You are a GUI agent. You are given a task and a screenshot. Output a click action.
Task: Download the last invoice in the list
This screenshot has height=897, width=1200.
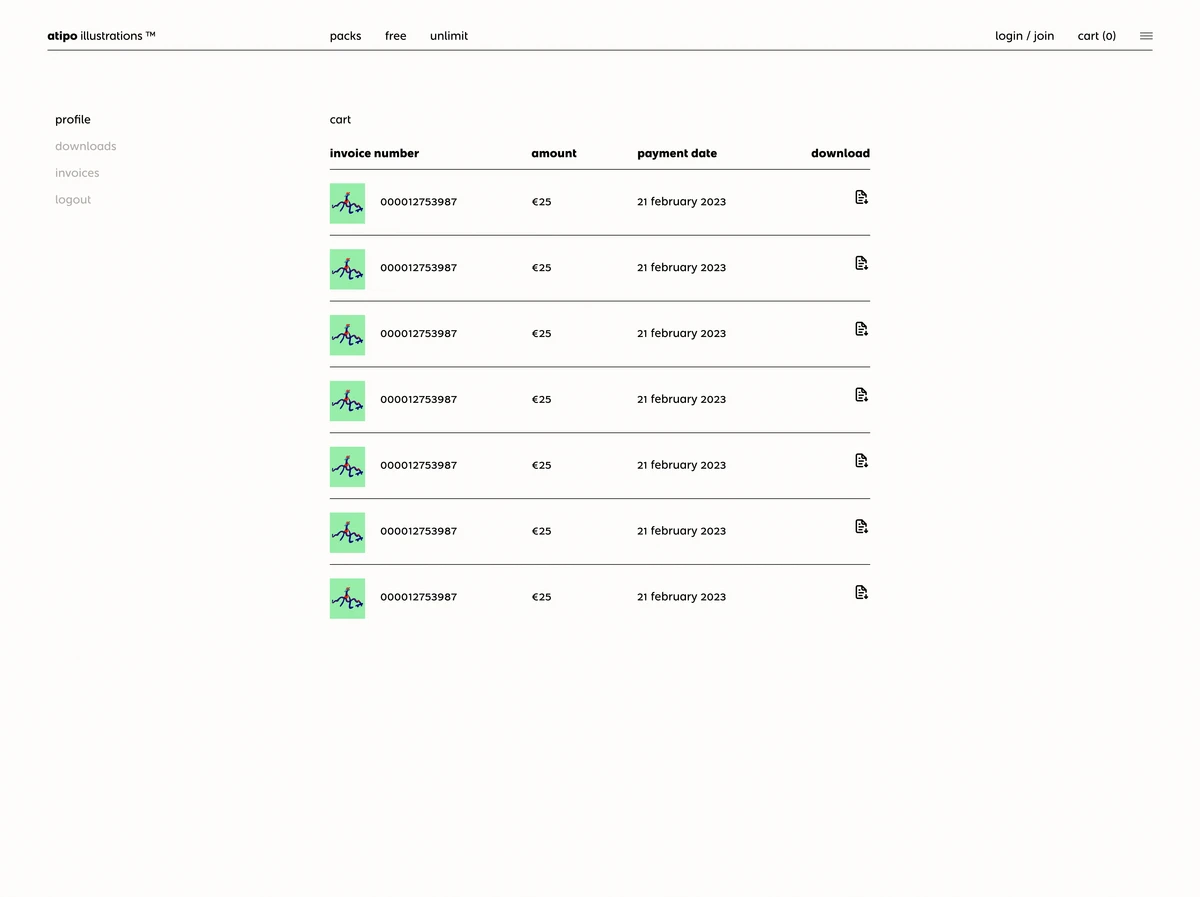[861, 592]
